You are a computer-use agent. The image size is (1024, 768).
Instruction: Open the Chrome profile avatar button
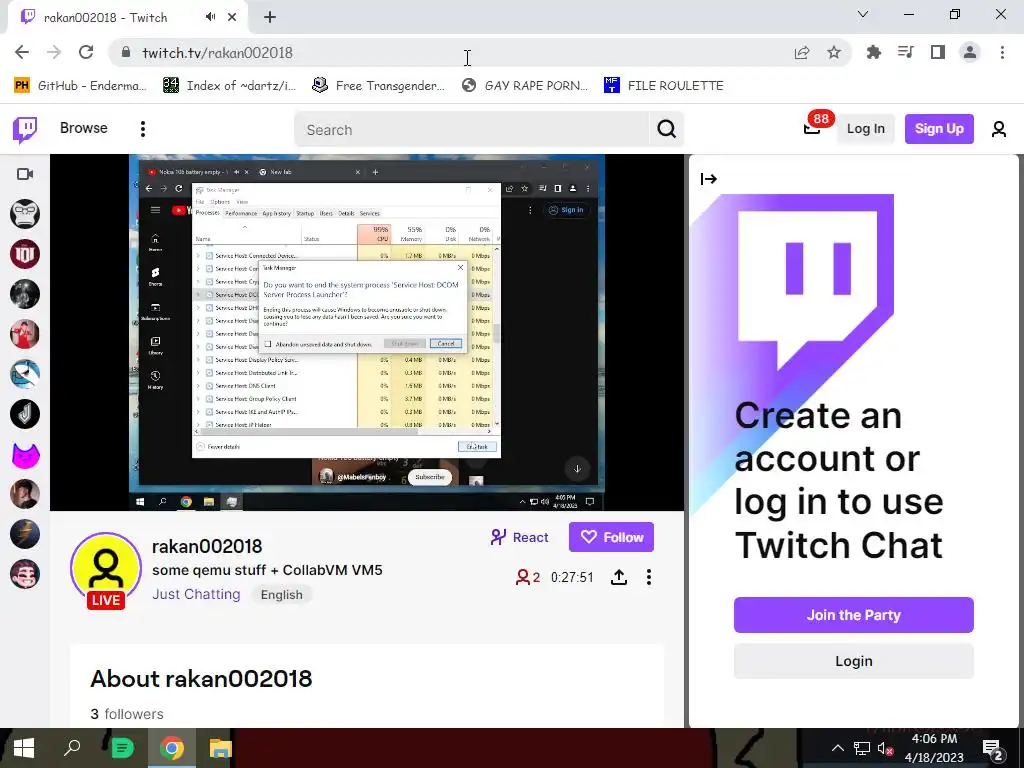tap(970, 52)
